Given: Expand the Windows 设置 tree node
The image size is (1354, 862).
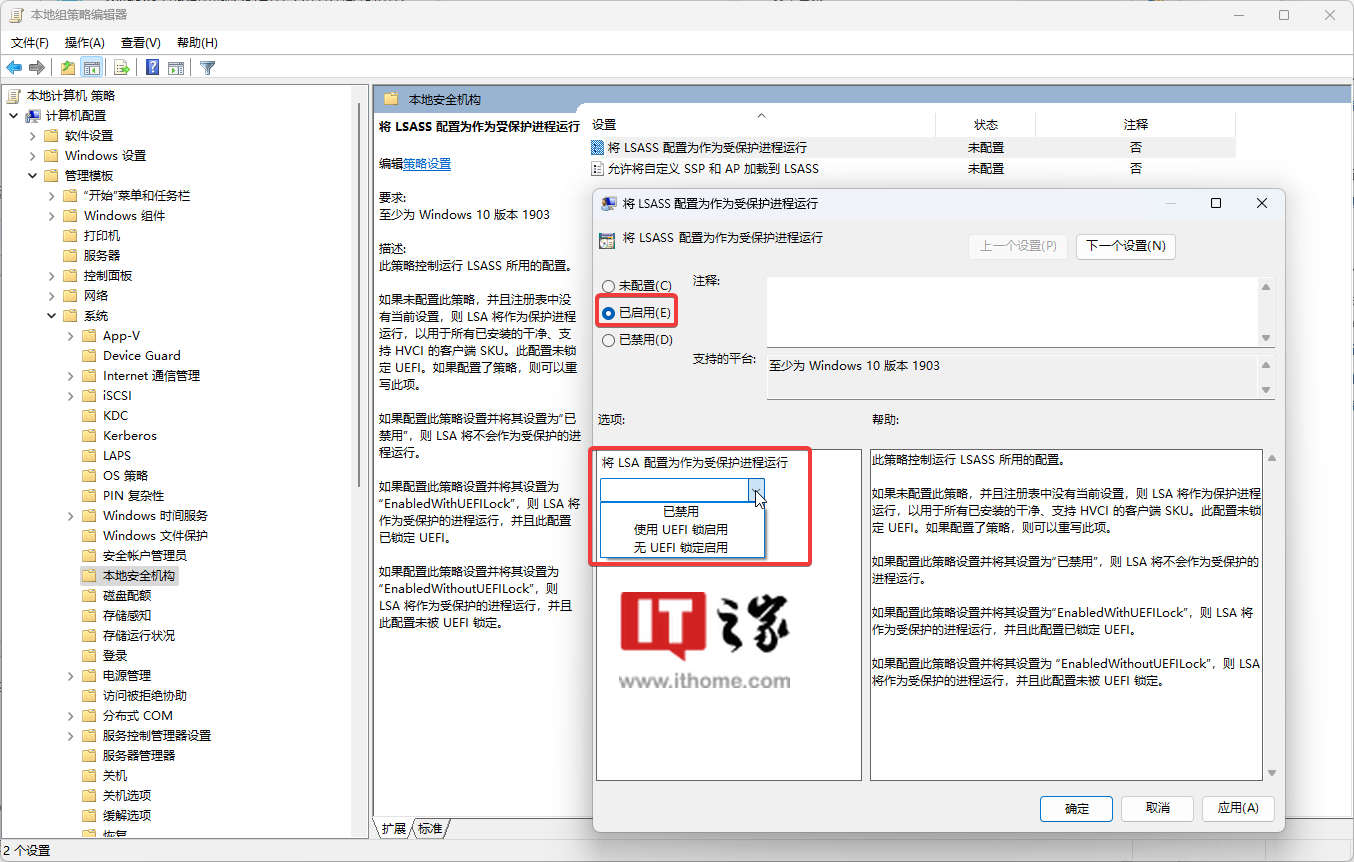Looking at the screenshot, I should (x=32, y=156).
